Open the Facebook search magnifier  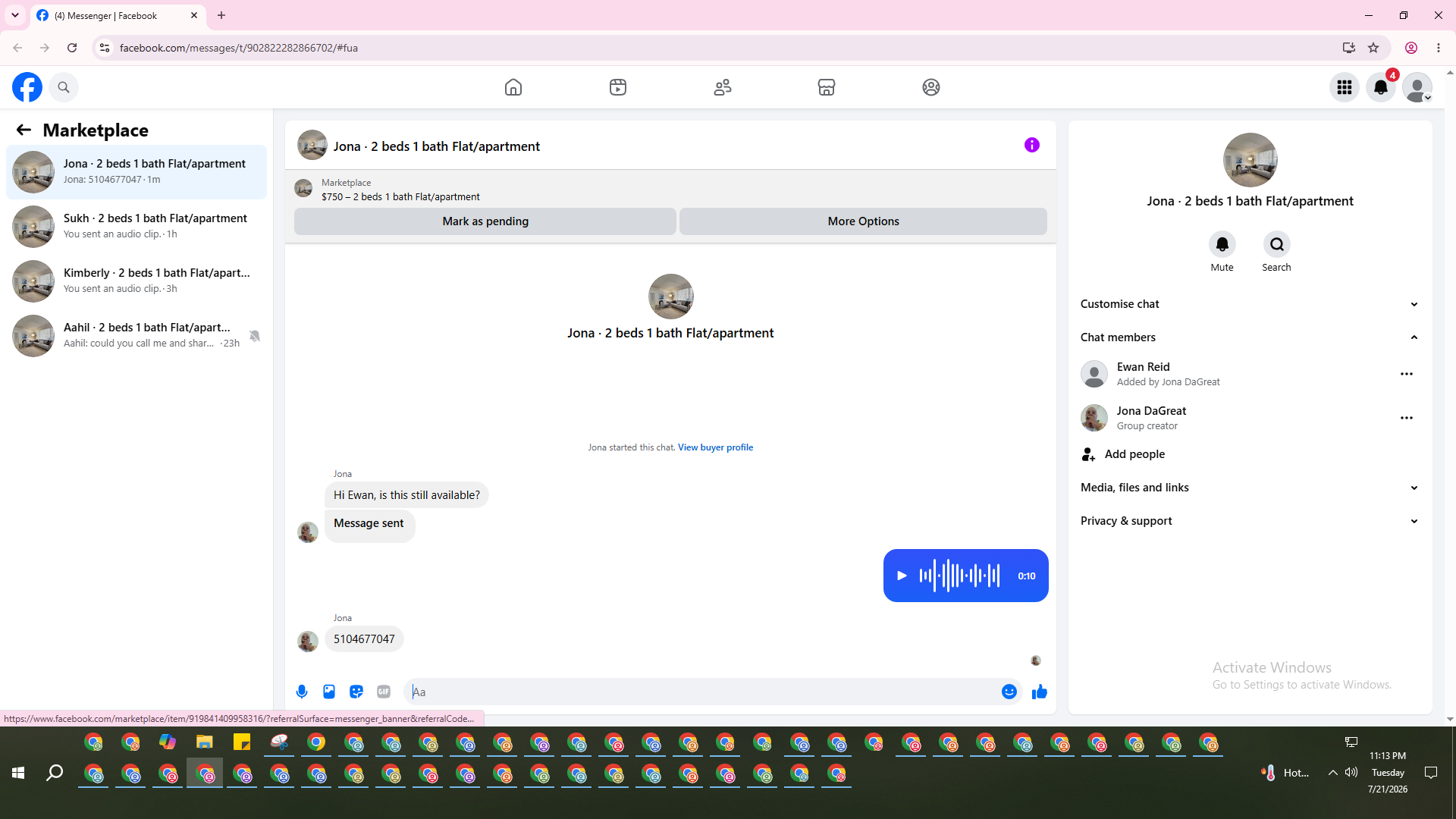(x=64, y=87)
